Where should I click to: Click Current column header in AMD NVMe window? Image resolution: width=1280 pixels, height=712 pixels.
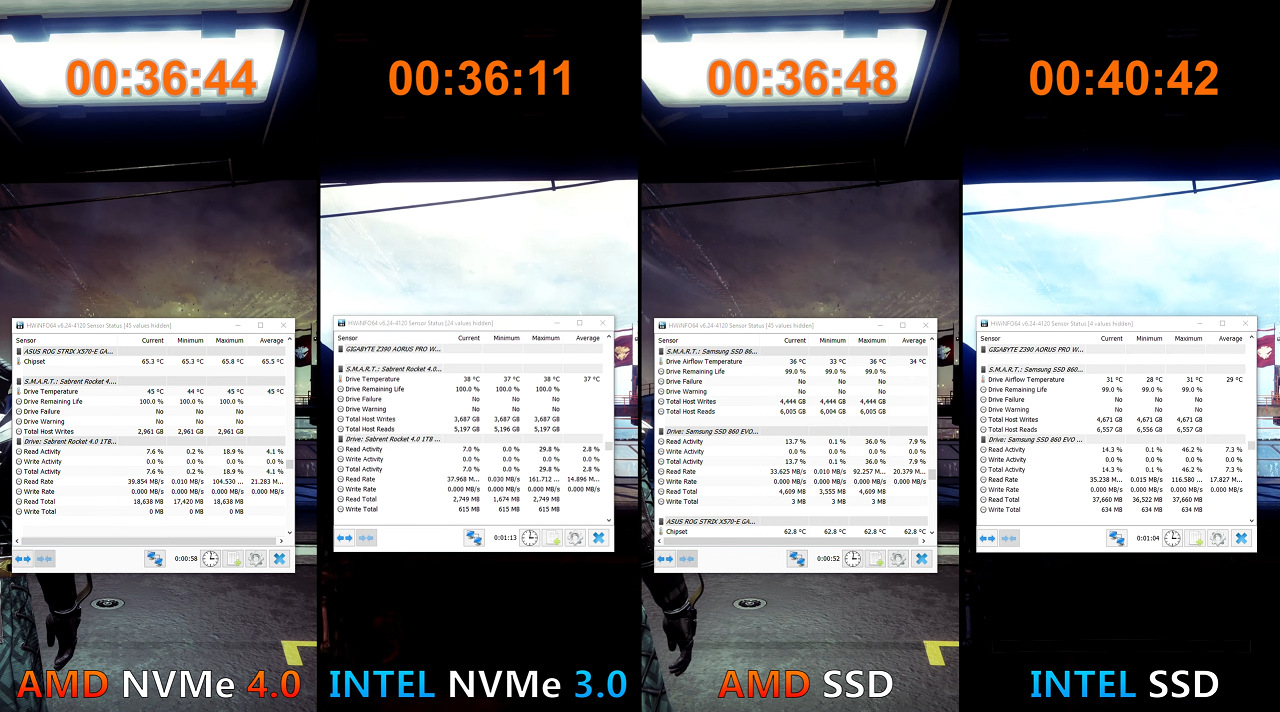[153, 340]
